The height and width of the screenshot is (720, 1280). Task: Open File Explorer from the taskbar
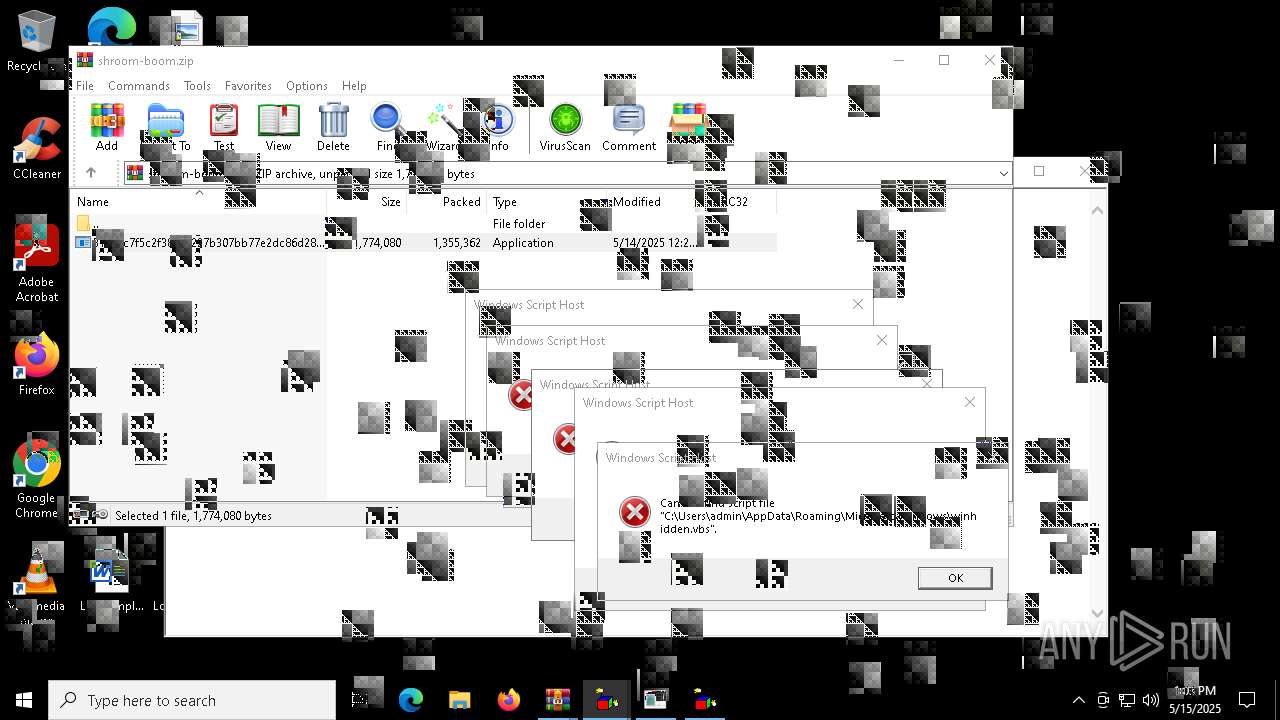click(x=459, y=700)
